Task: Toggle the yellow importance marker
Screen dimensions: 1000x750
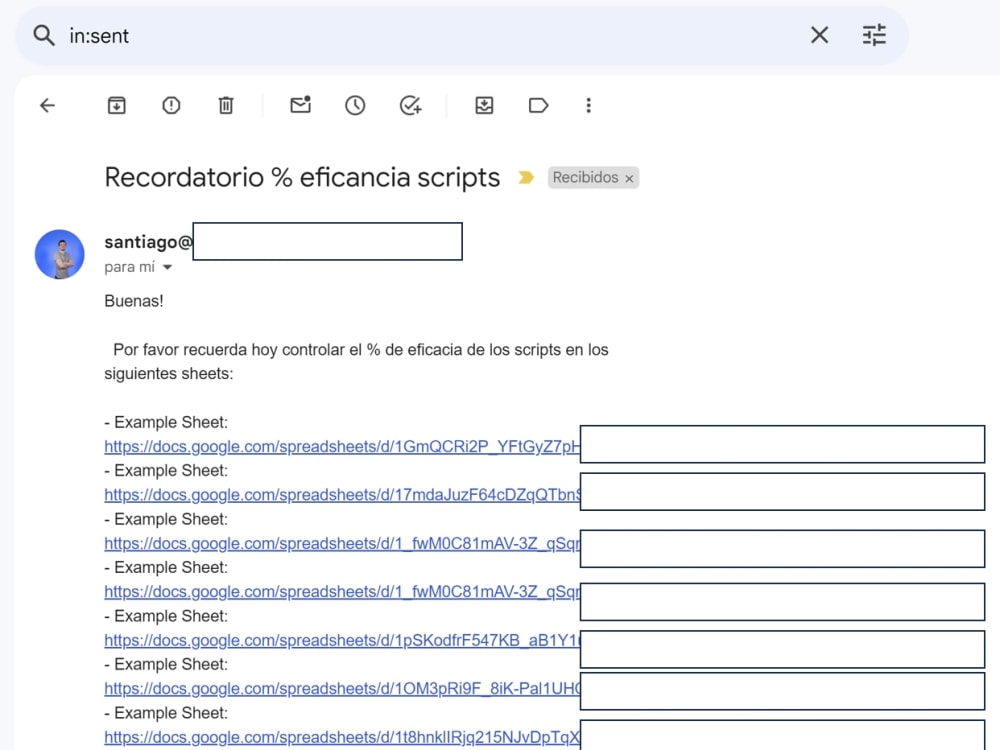Action: (526, 177)
